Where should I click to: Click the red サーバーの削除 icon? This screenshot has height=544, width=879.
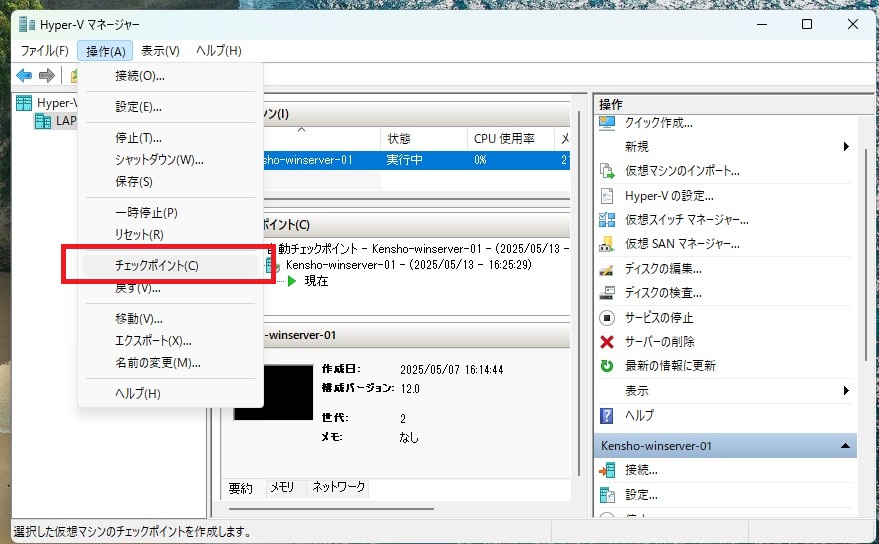(x=606, y=342)
